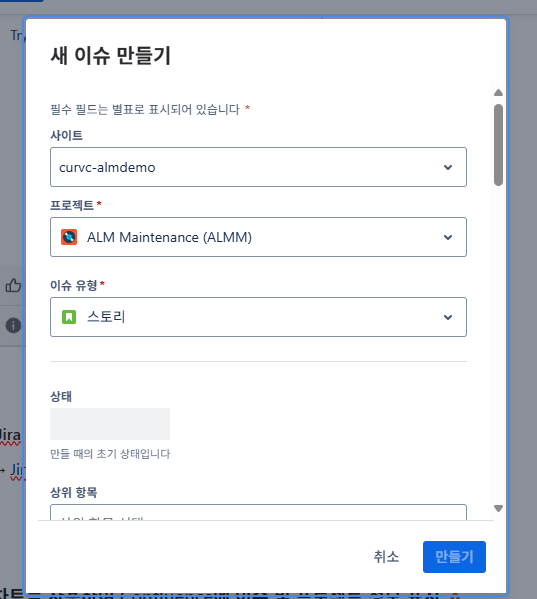Screen dimensions: 537x599
Task: Click the 프로젝트 field label
Action: [72, 205]
